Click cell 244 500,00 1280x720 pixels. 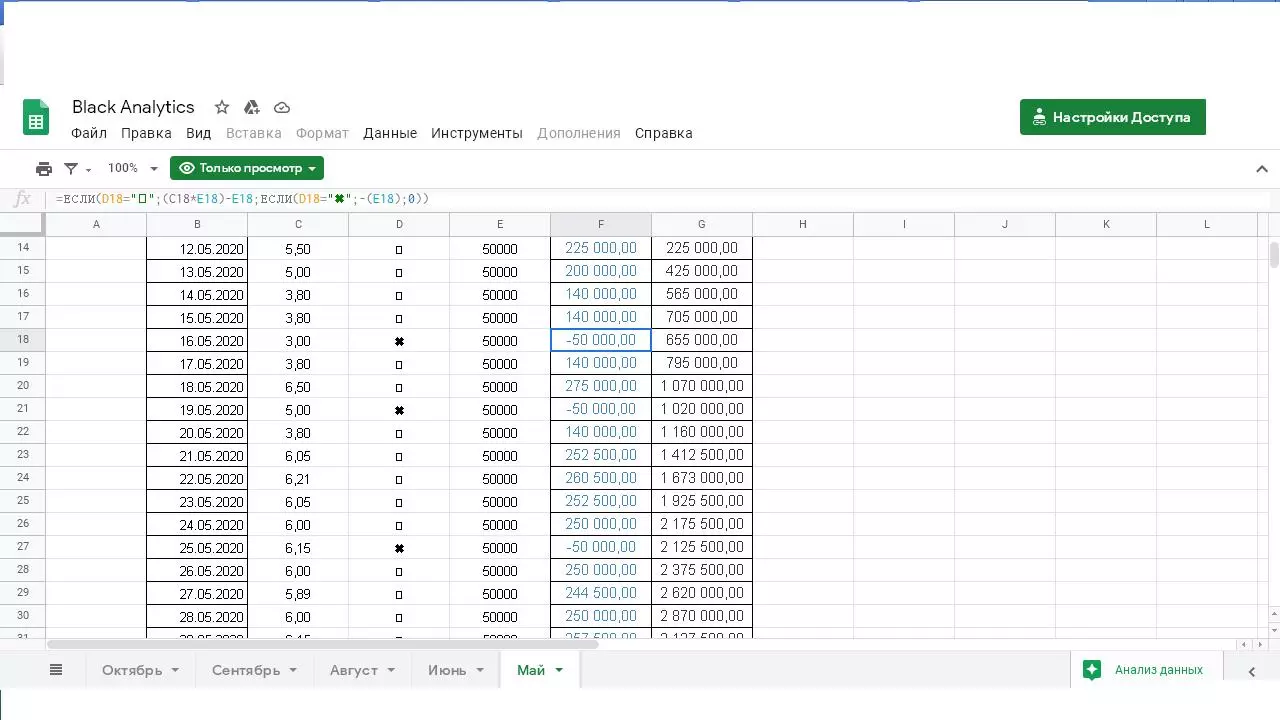pyautogui.click(x=601, y=593)
